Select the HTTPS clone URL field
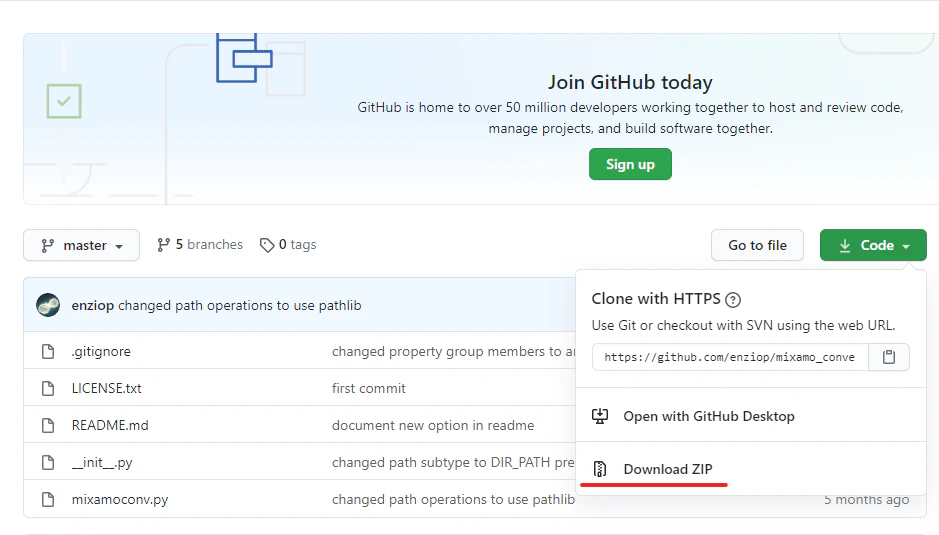 (x=730, y=357)
